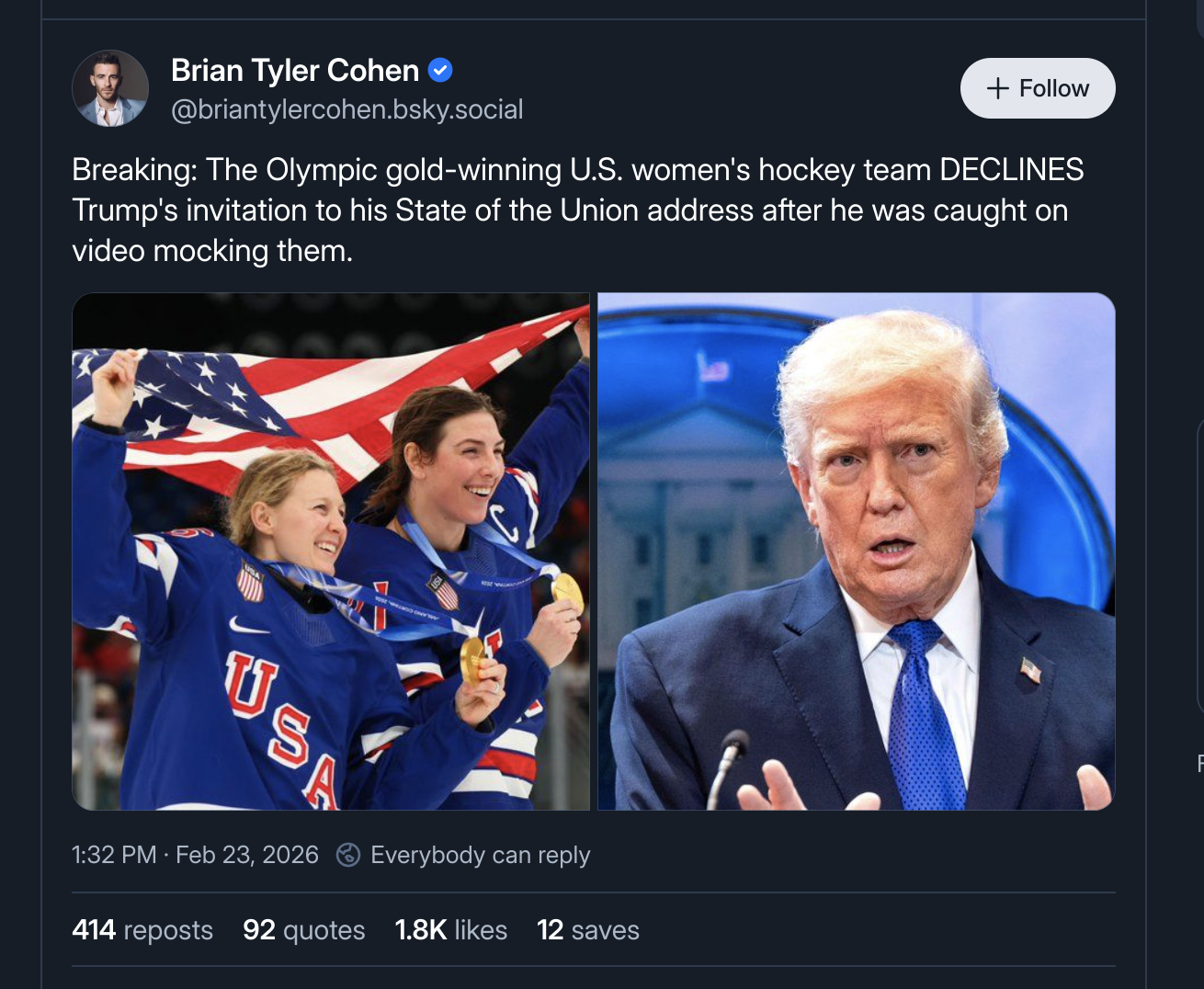Select the display name Brian Tyler Cohen
Image resolution: width=1204 pixels, height=989 pixels.
tap(294, 70)
